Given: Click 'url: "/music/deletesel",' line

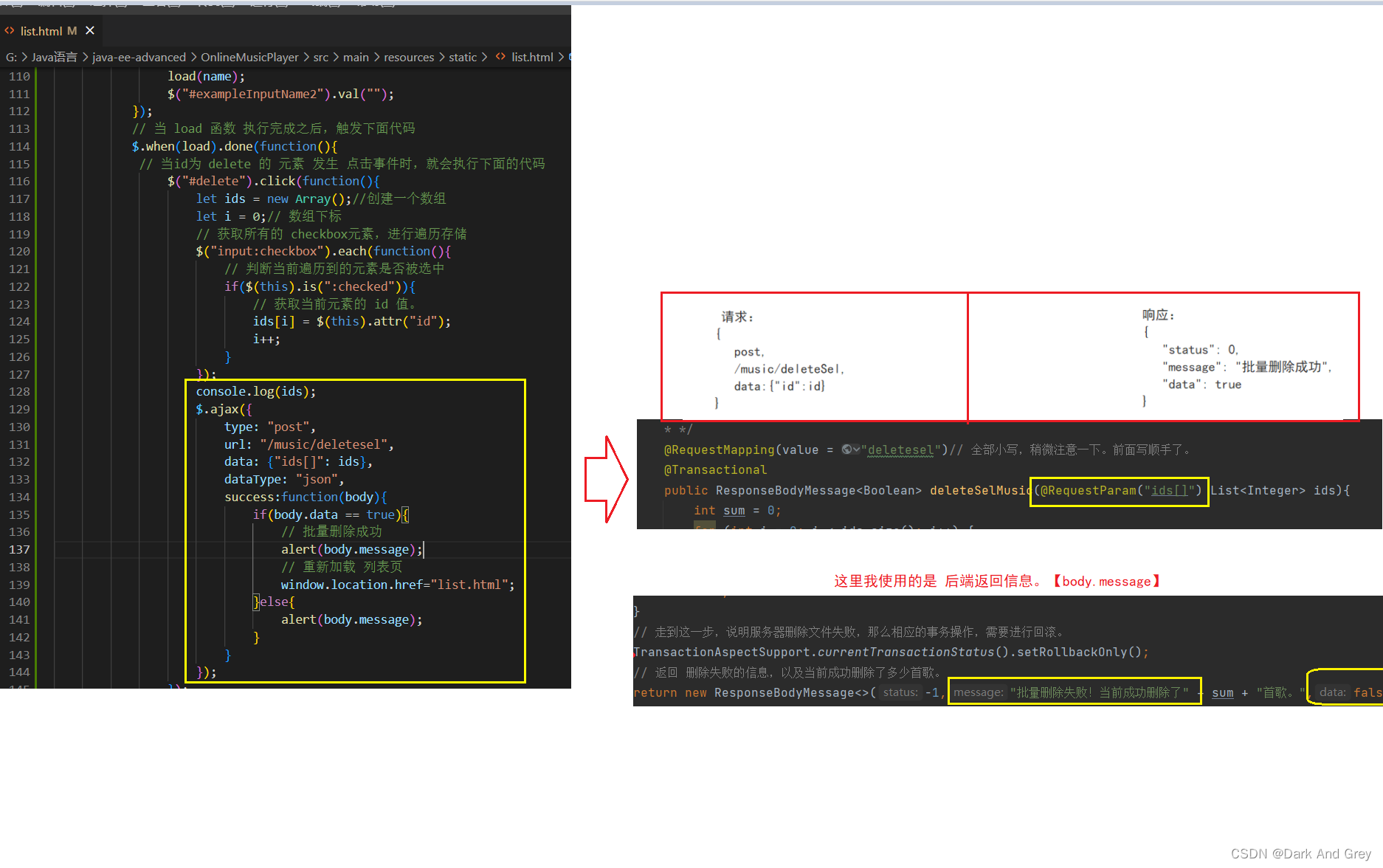Looking at the screenshot, I should coord(309,444).
